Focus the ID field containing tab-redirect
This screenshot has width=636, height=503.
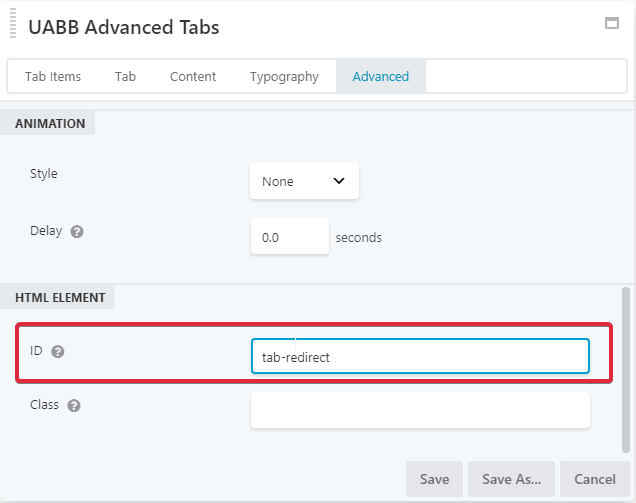[420, 357]
